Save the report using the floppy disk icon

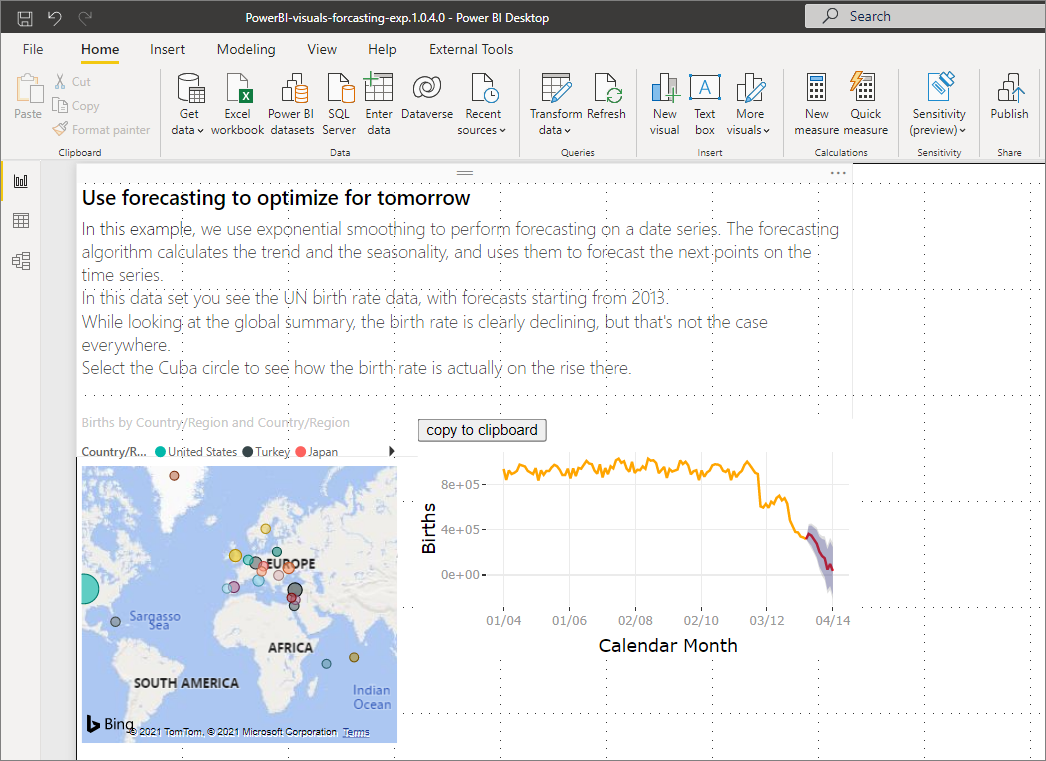pos(25,18)
